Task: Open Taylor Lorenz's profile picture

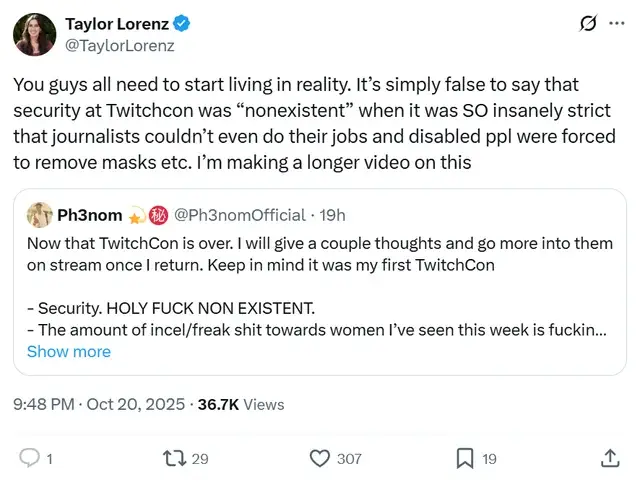Action: 34,34
